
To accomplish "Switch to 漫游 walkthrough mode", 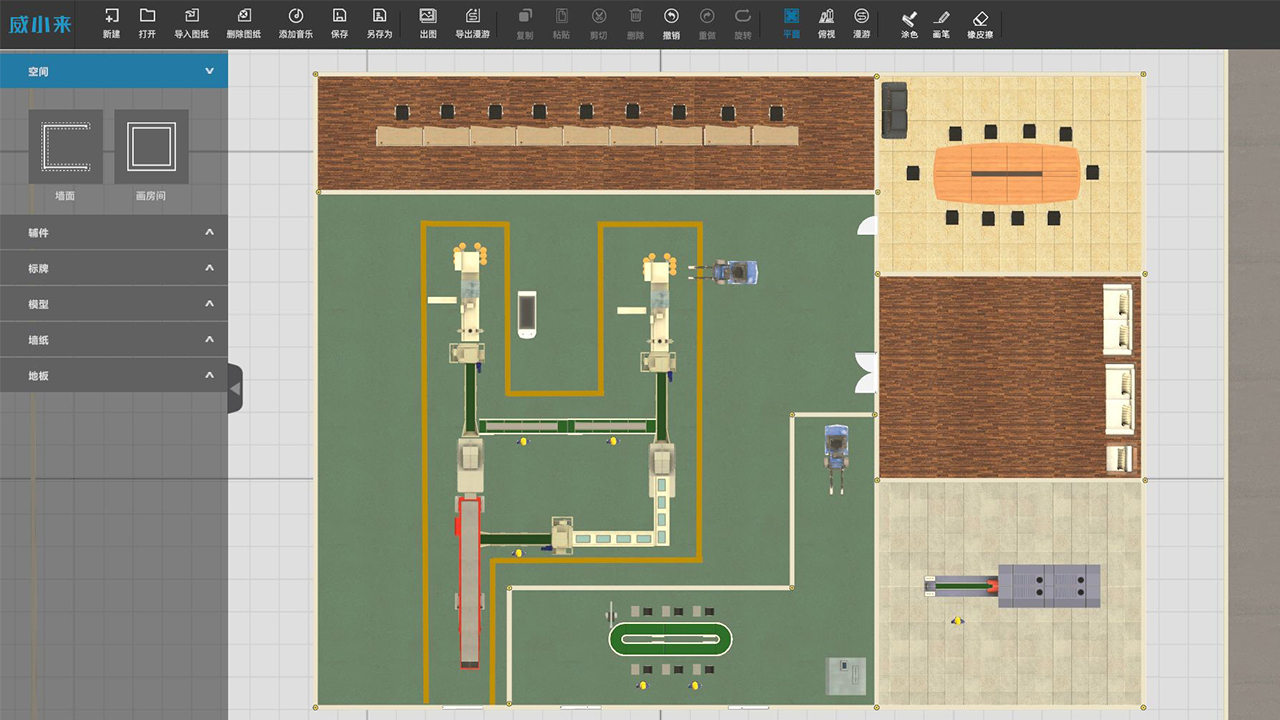I will (861, 22).
